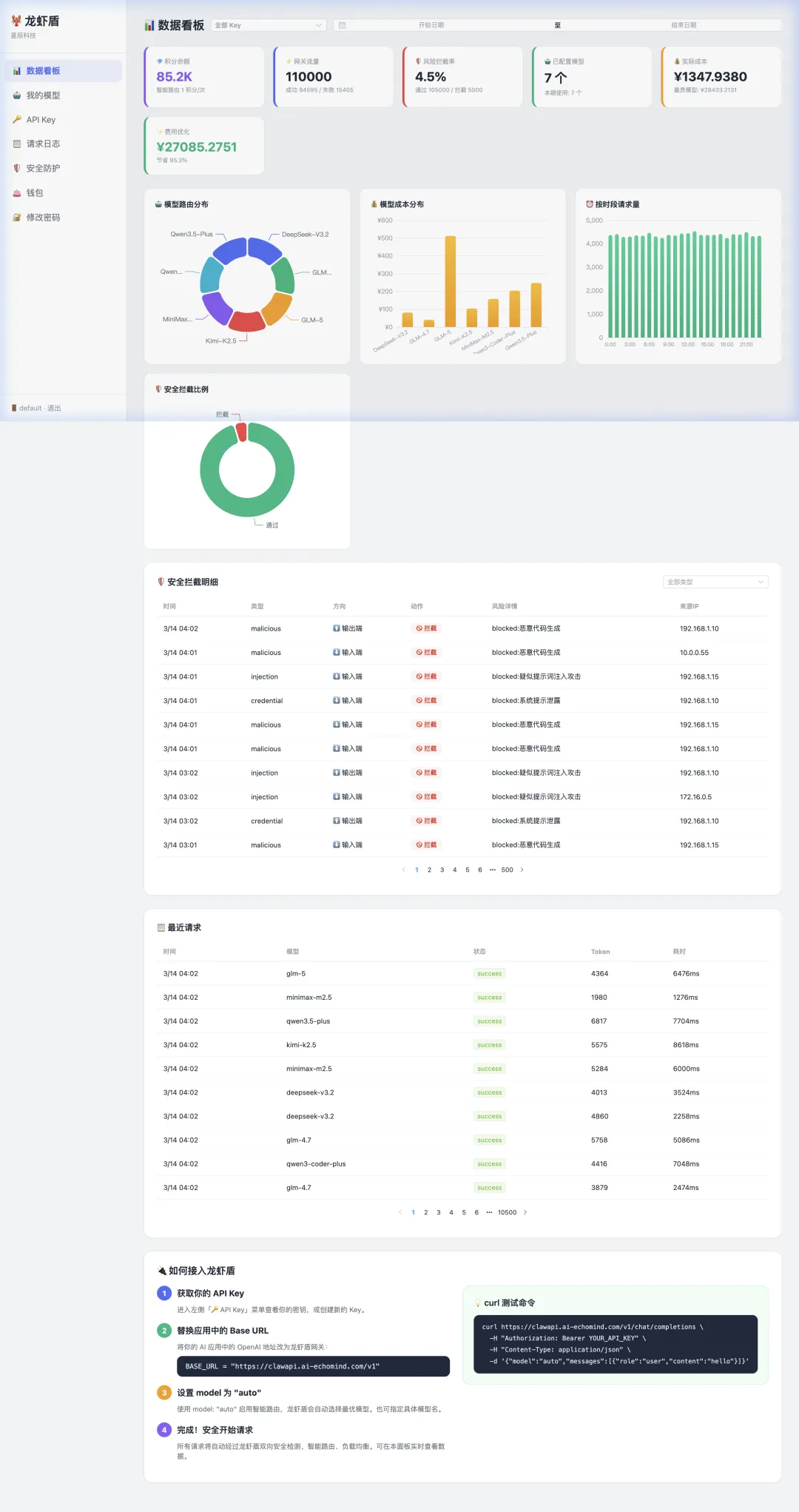Click the 8618ms duration cell
Image resolution: width=799 pixels, height=1512 pixels.
(686, 1045)
